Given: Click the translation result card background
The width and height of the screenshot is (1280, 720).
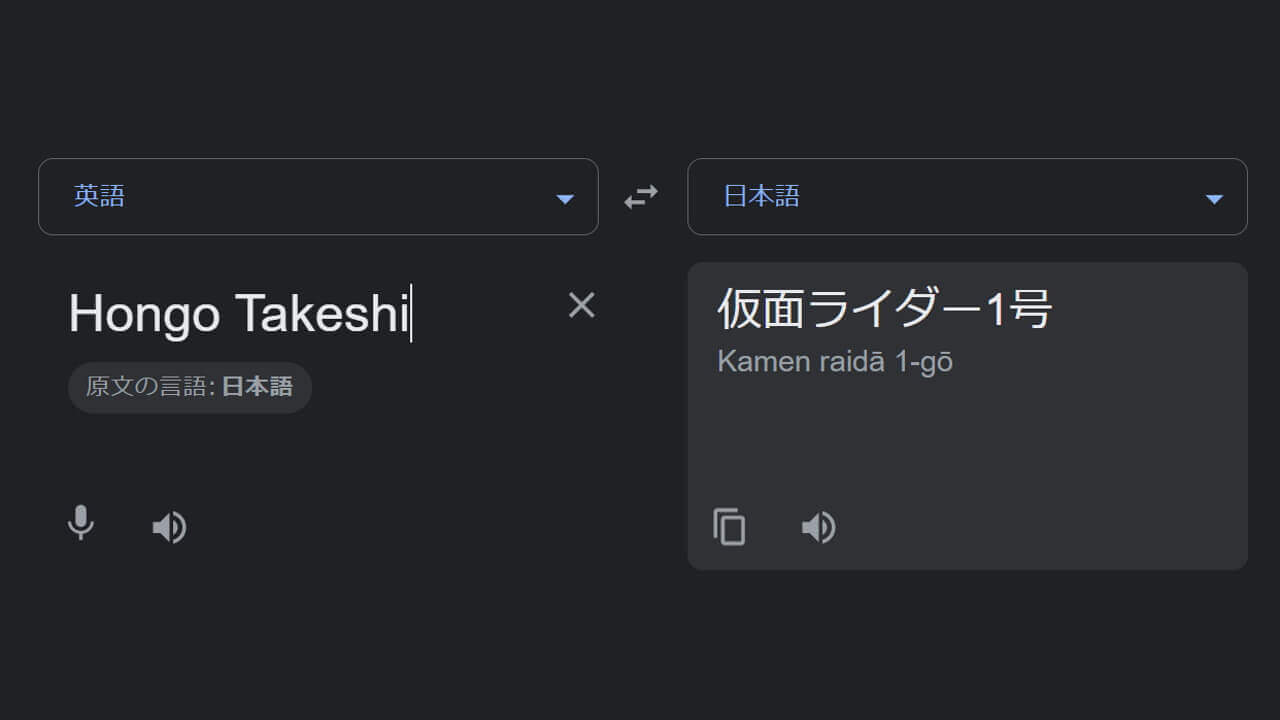Looking at the screenshot, I should pyautogui.click(x=967, y=450).
